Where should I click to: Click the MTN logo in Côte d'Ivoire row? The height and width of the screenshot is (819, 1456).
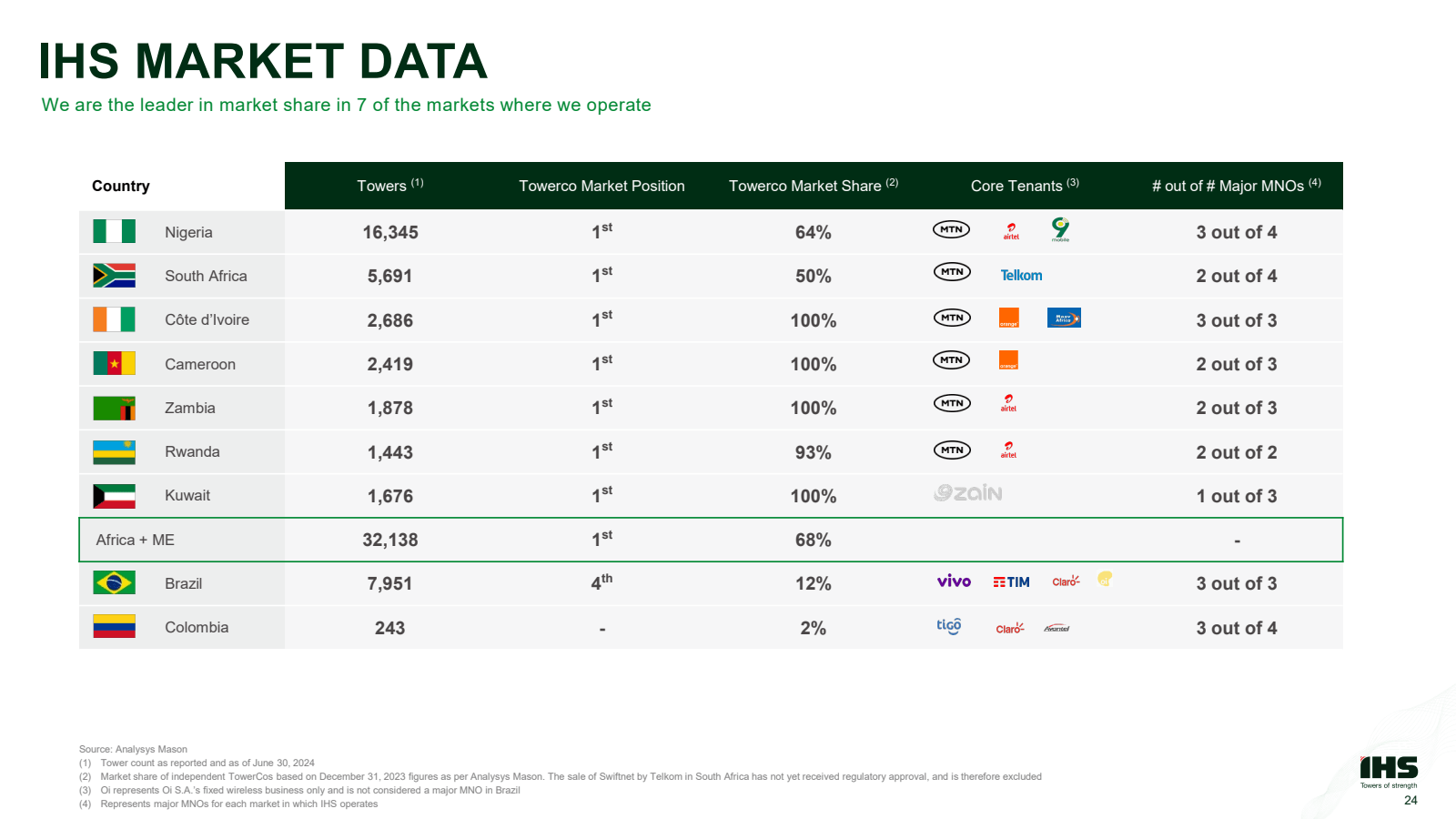[x=952, y=318]
